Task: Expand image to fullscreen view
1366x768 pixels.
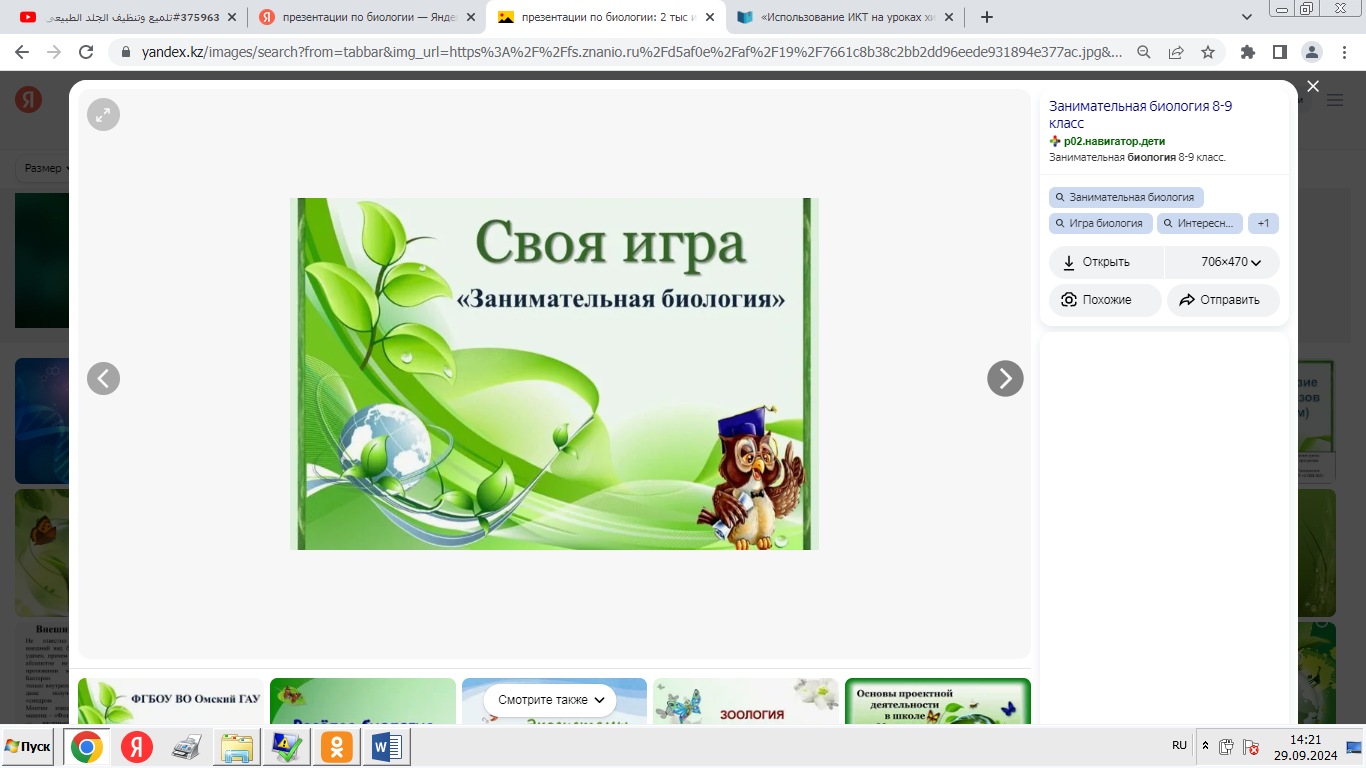Action: tap(103, 115)
